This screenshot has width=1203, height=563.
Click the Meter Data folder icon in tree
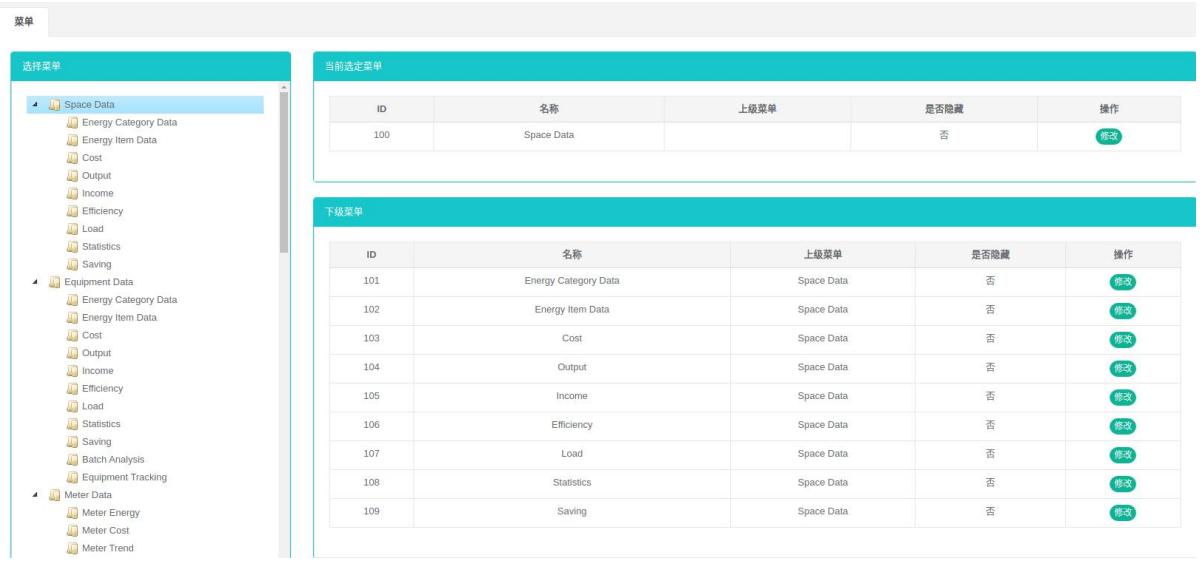click(54, 495)
